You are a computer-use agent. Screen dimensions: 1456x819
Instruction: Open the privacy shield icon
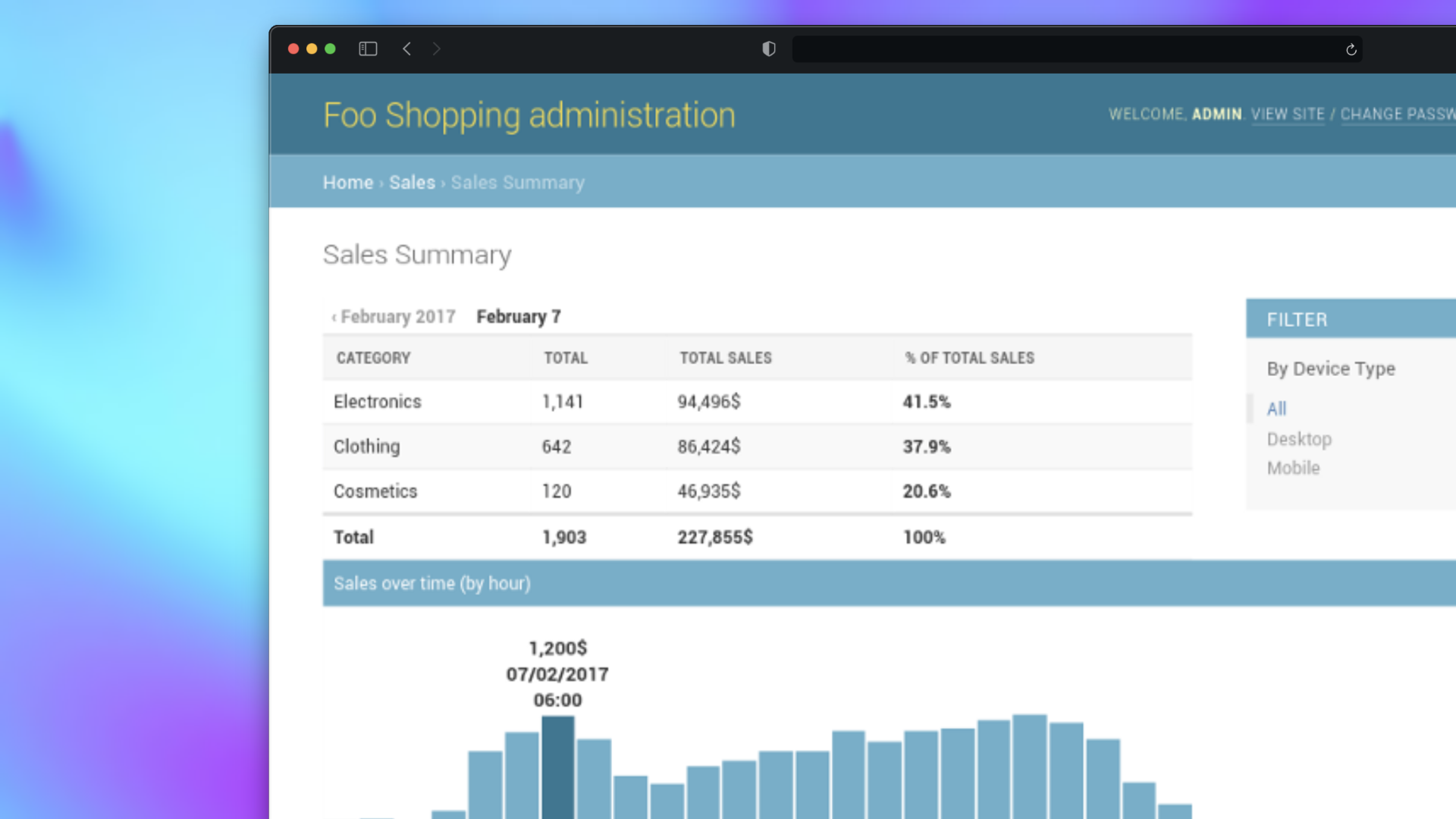coord(769,49)
